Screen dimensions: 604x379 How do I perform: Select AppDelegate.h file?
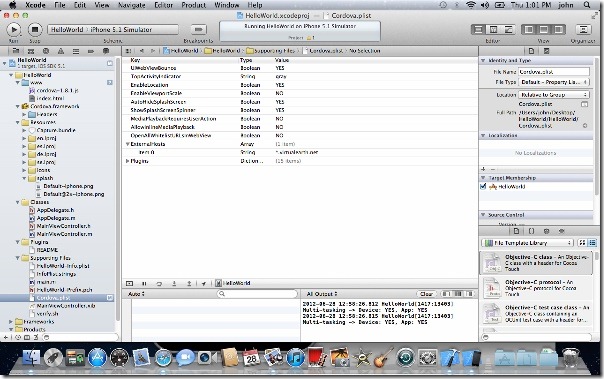(55, 210)
